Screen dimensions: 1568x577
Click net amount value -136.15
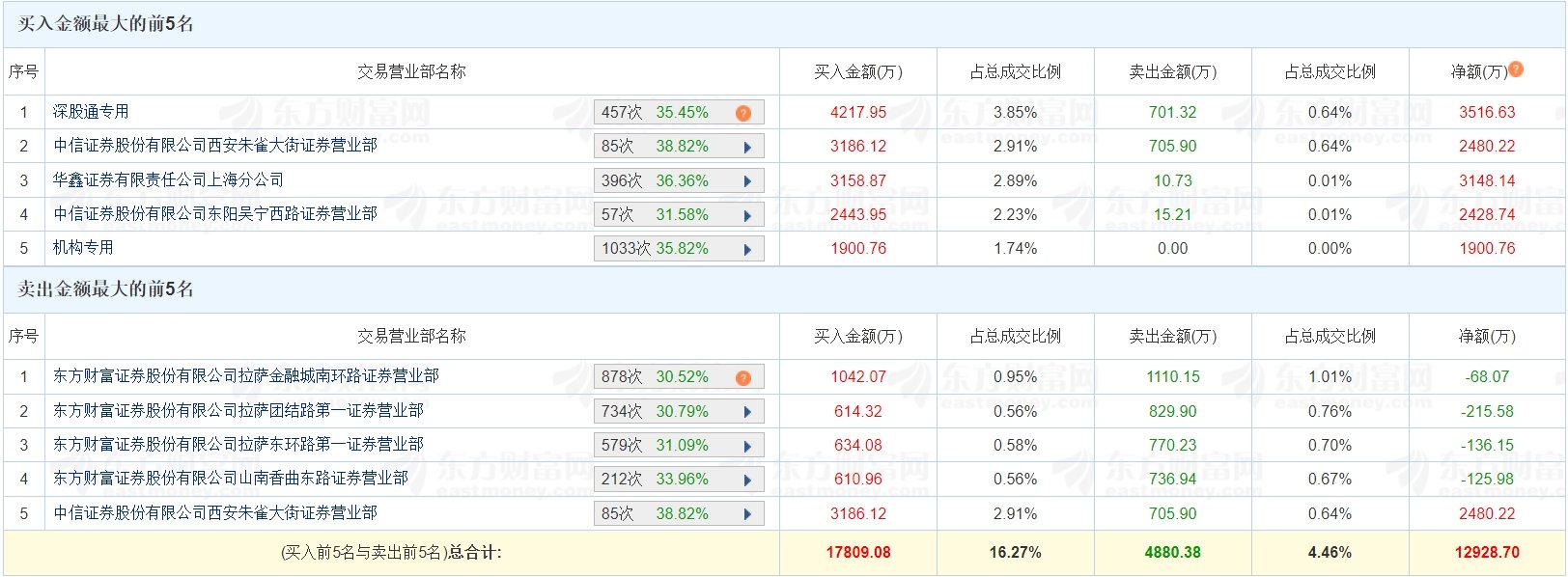click(x=1487, y=446)
